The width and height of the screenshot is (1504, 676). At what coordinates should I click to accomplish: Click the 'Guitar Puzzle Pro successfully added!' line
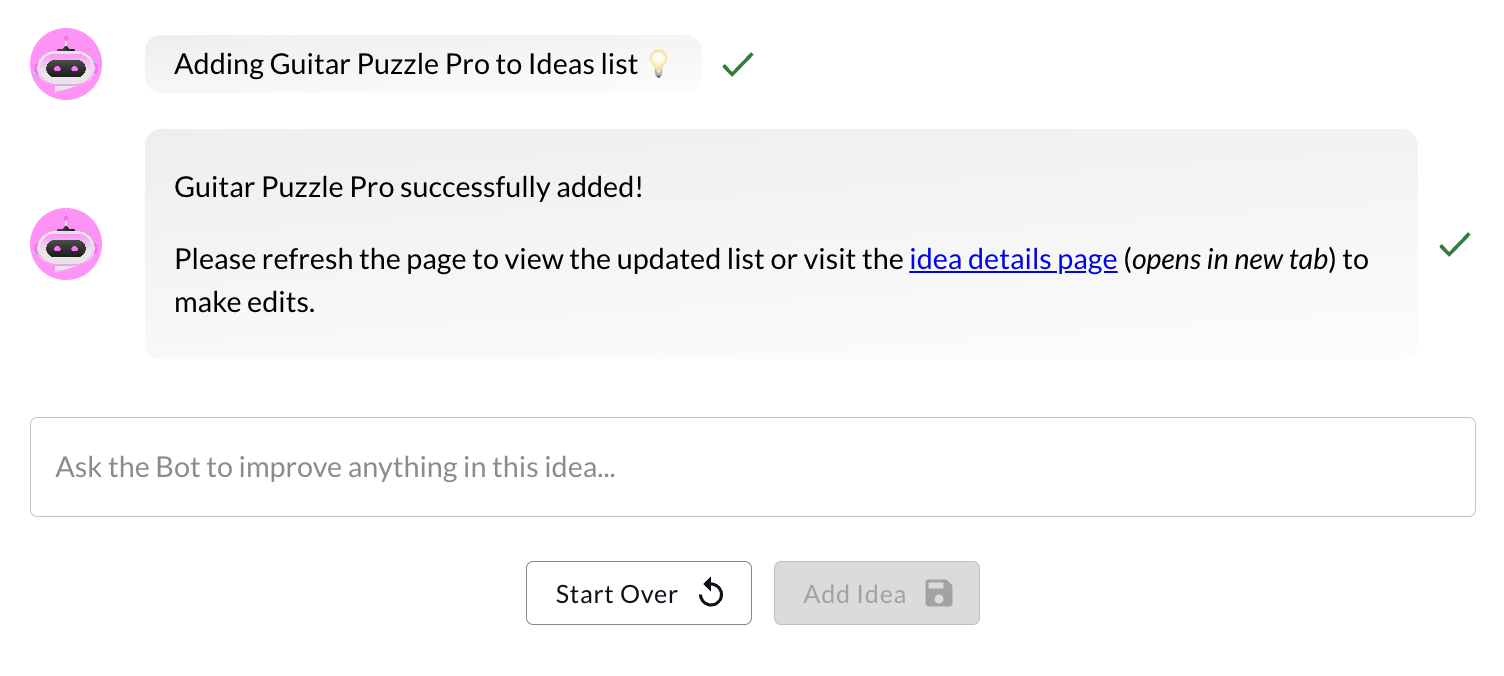click(x=409, y=187)
